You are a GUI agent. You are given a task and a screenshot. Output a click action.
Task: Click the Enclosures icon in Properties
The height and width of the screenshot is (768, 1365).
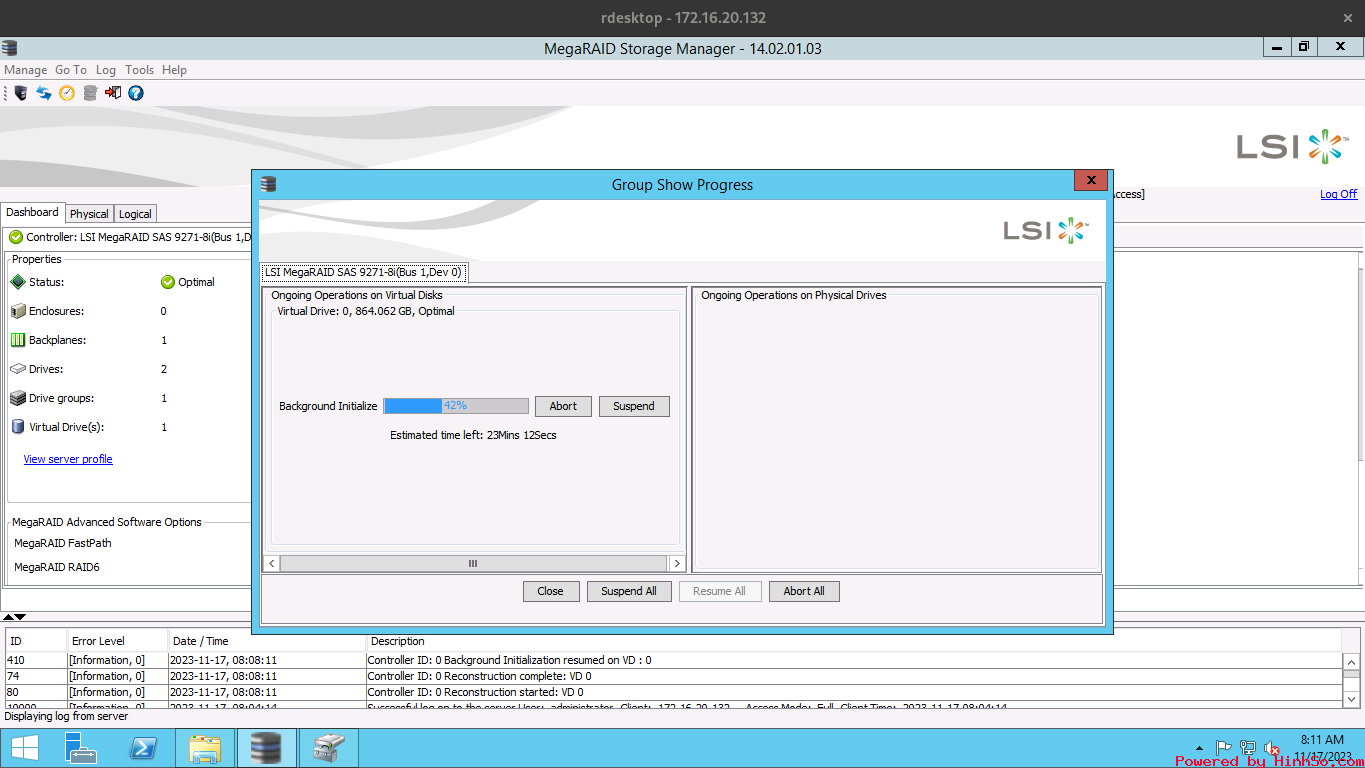coord(18,311)
